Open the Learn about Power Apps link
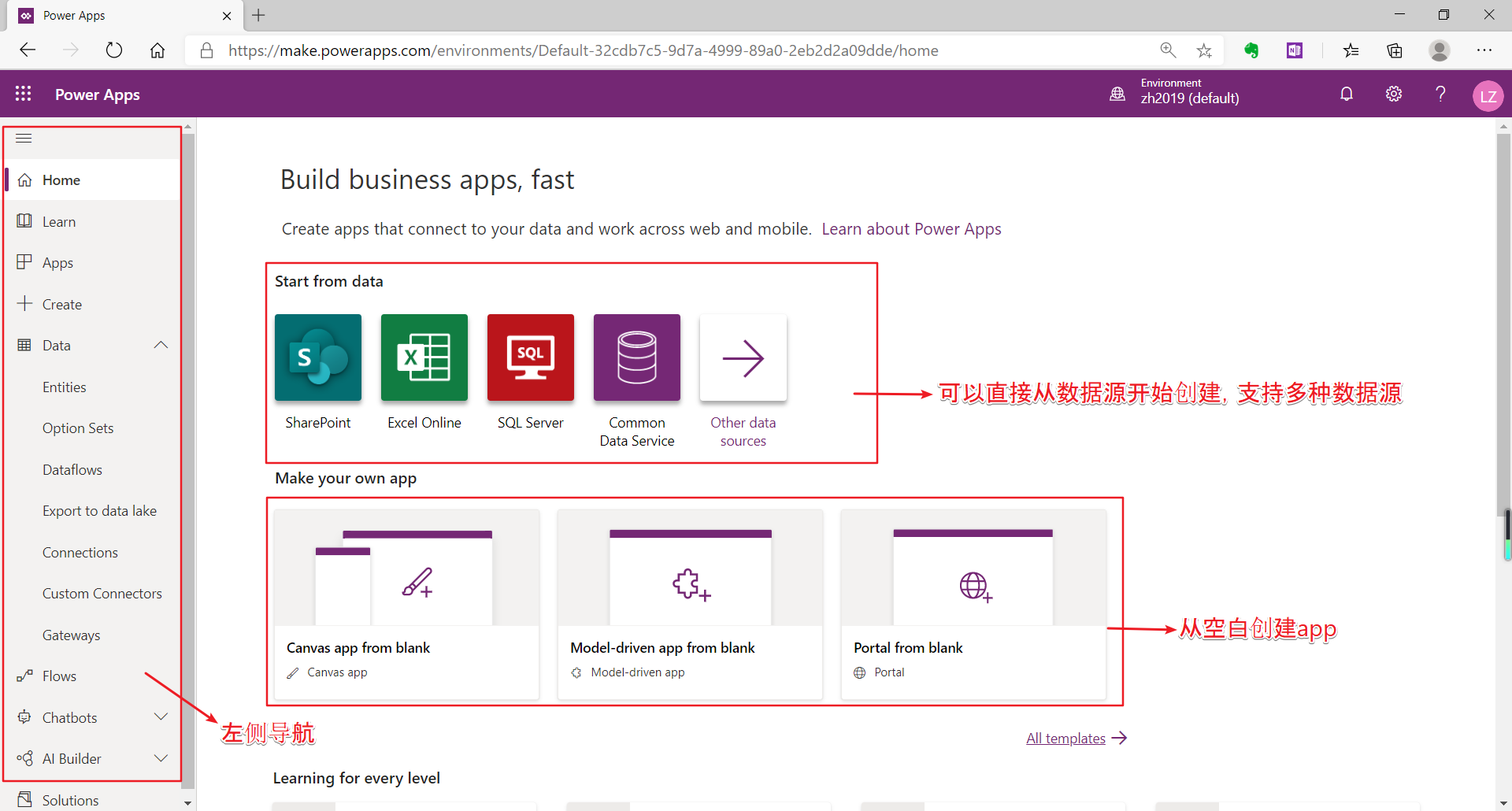The width and height of the screenshot is (1512, 811). coord(911,228)
